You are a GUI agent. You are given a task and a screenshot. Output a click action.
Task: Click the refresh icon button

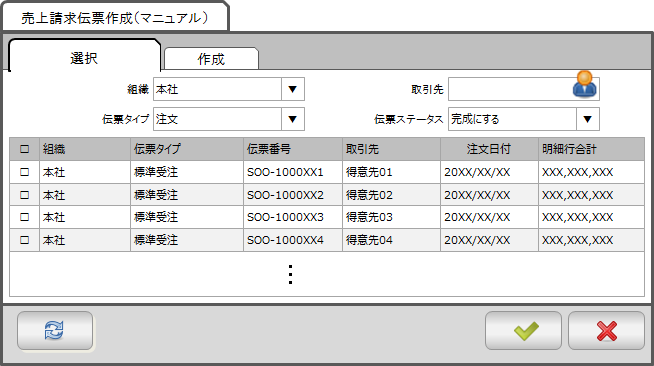[55, 331]
